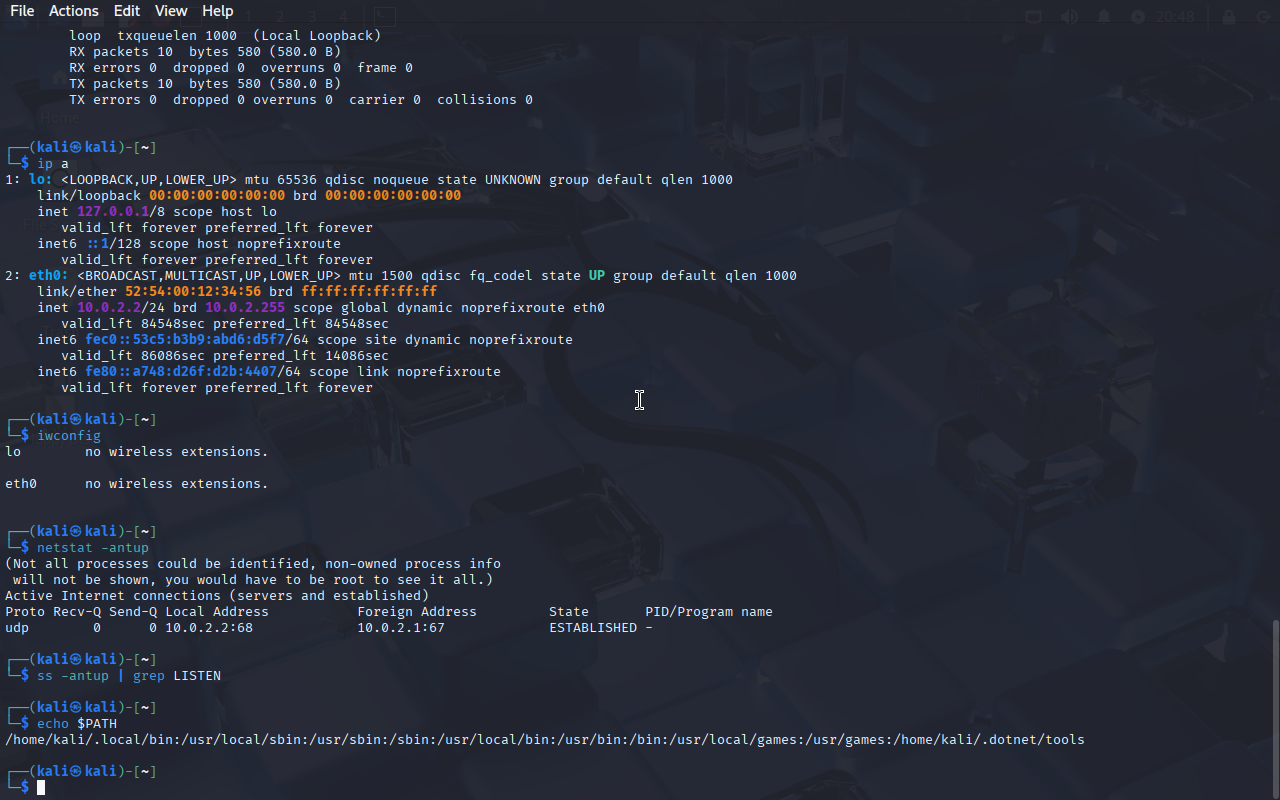Click the empty prompt cursor at the bottom
The height and width of the screenshot is (800, 1280).
pos(41,788)
